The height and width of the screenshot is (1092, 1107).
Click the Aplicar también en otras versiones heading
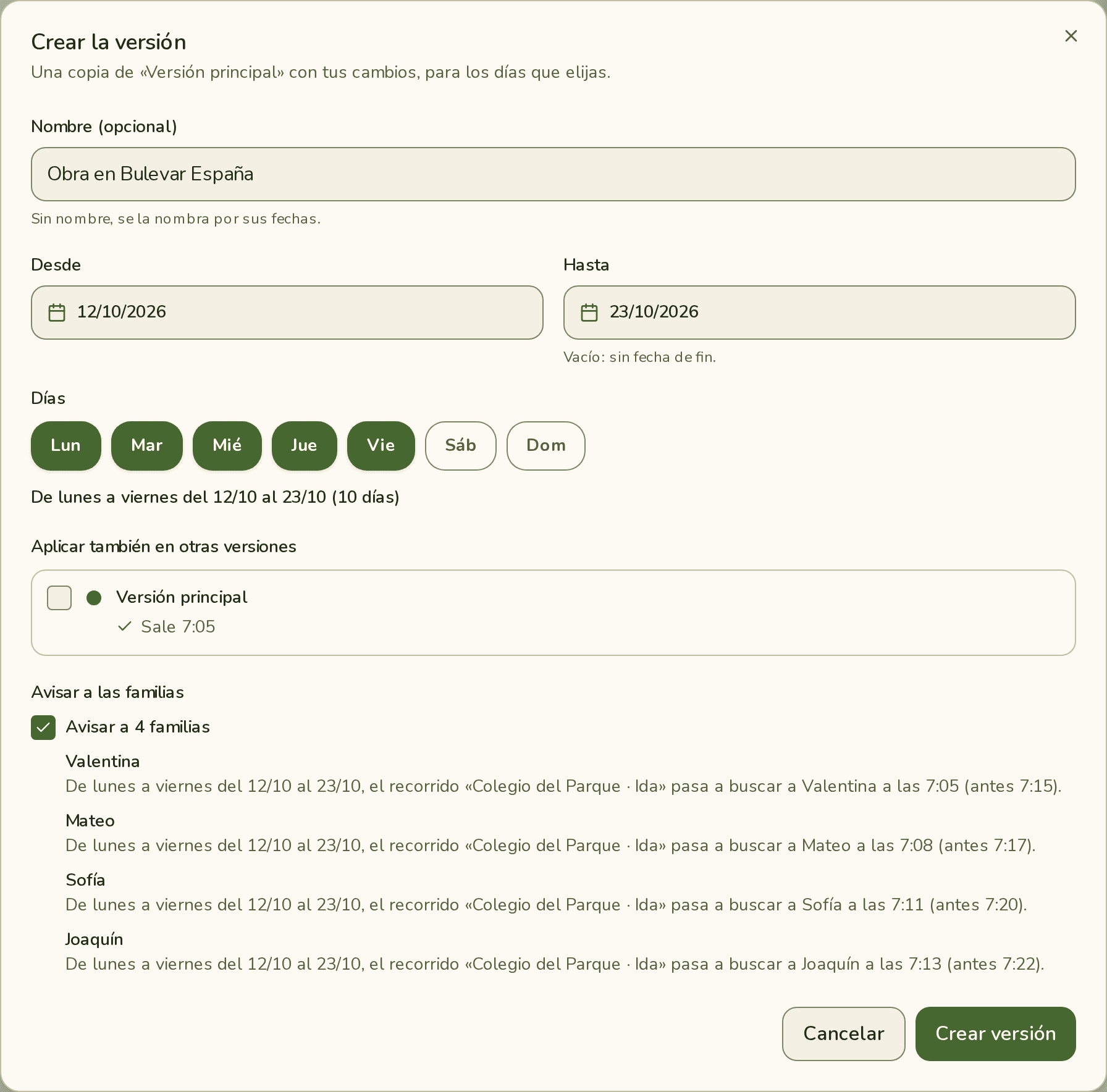tap(164, 547)
